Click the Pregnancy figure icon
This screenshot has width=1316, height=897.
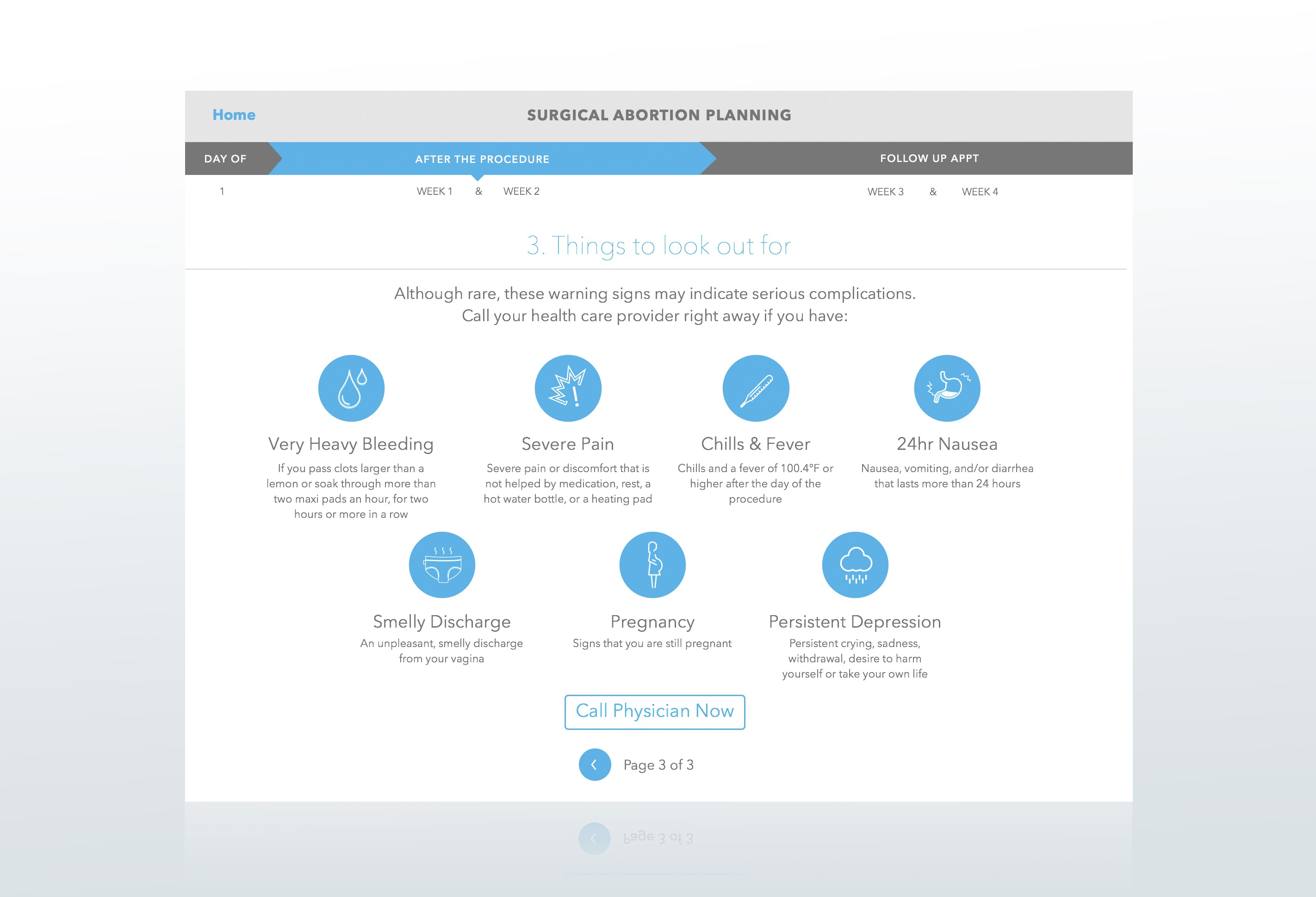652,565
